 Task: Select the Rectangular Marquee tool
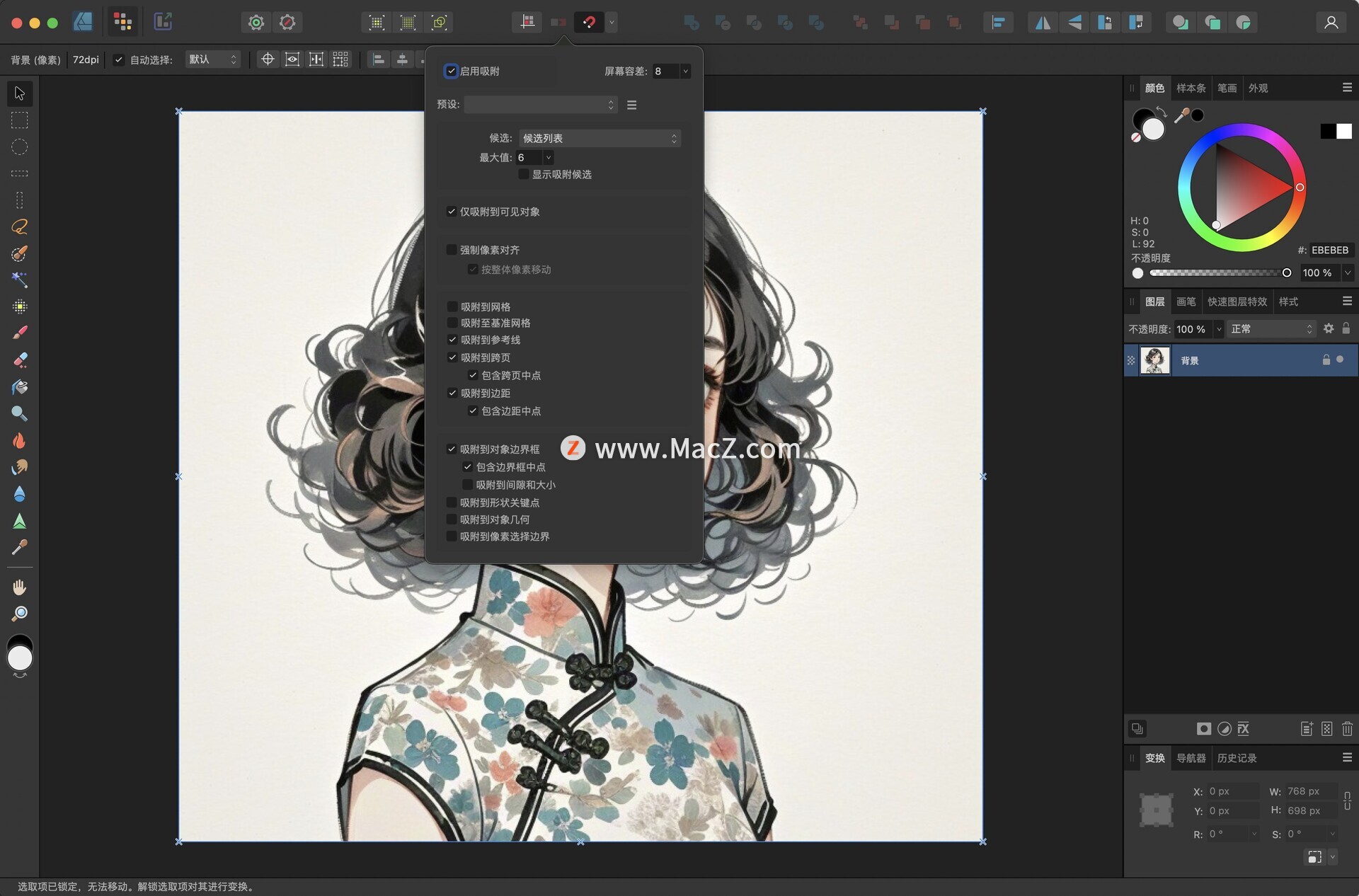click(x=20, y=120)
